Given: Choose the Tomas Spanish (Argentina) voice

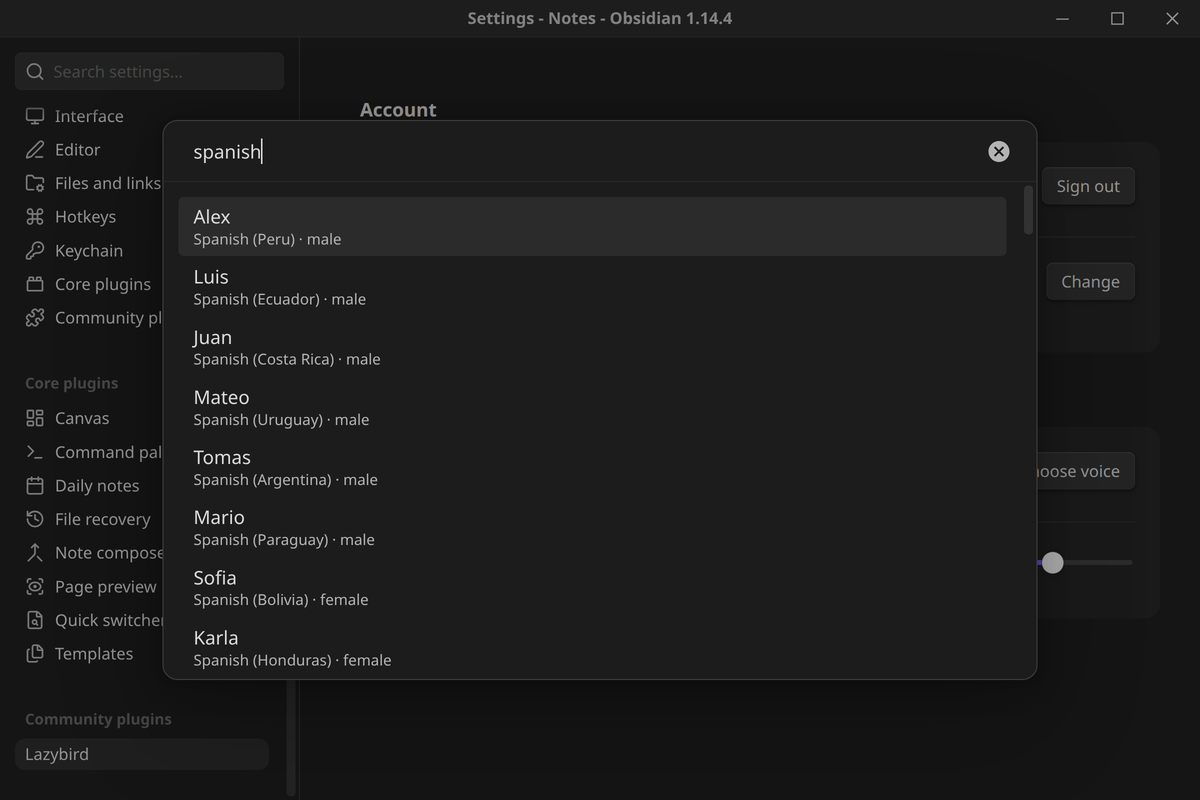Looking at the screenshot, I should pos(592,467).
